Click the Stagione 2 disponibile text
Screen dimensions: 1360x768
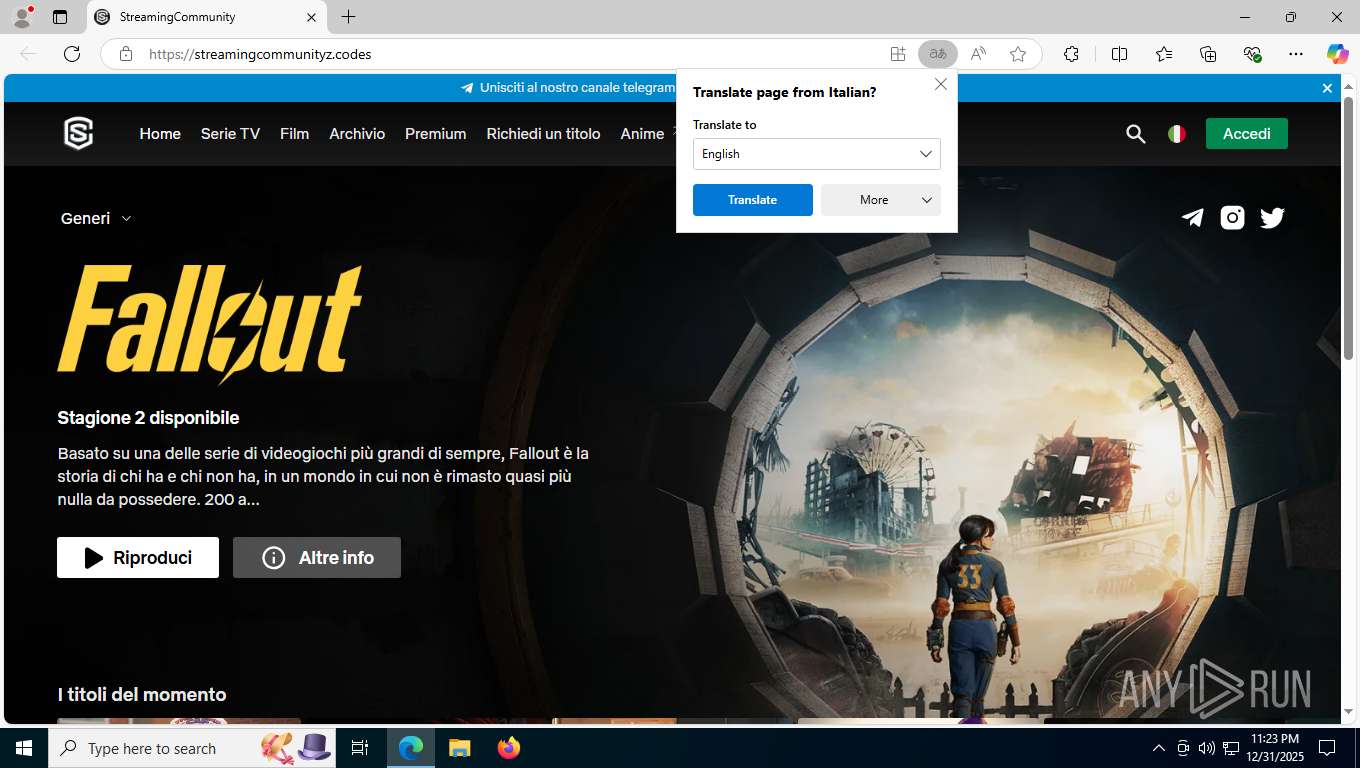pos(148,417)
